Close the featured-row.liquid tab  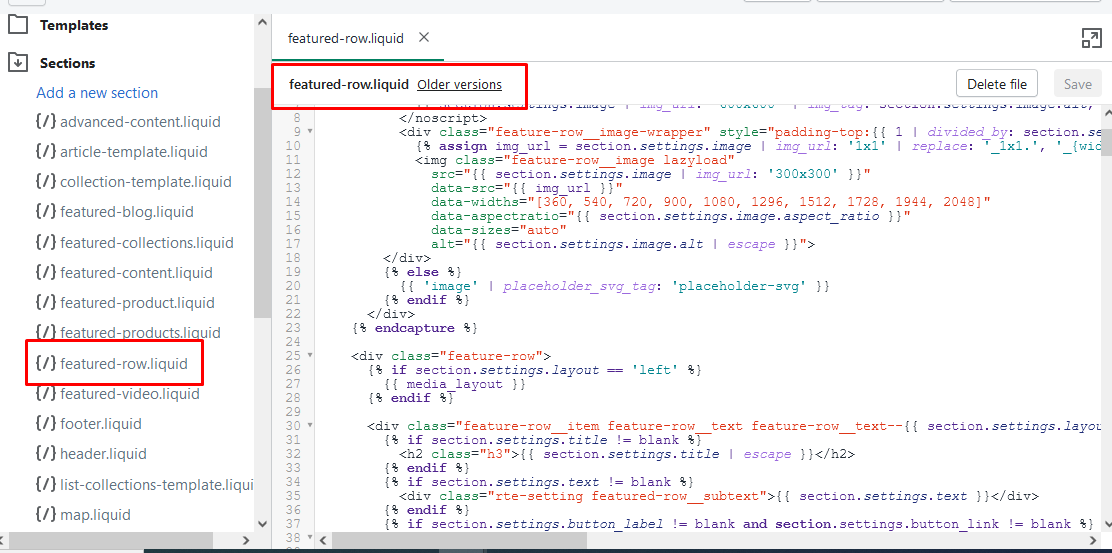tap(423, 37)
